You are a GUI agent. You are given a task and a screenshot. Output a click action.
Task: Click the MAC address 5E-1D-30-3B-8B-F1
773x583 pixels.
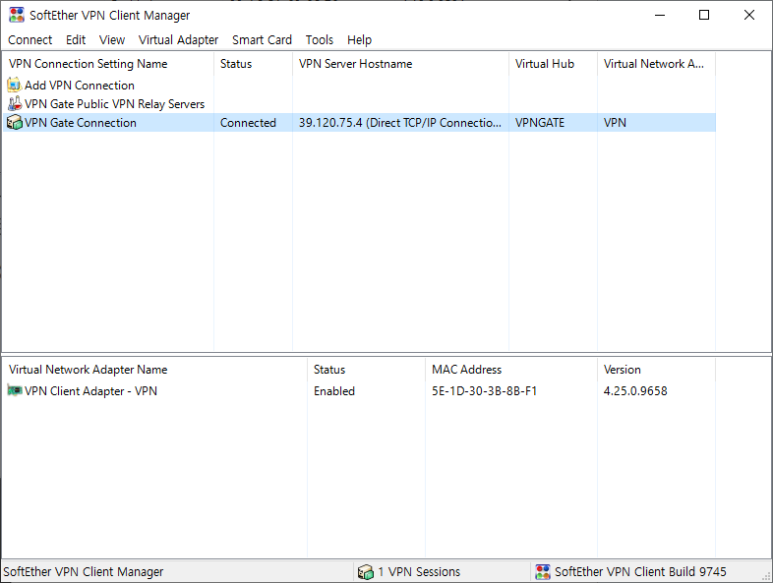(484, 391)
